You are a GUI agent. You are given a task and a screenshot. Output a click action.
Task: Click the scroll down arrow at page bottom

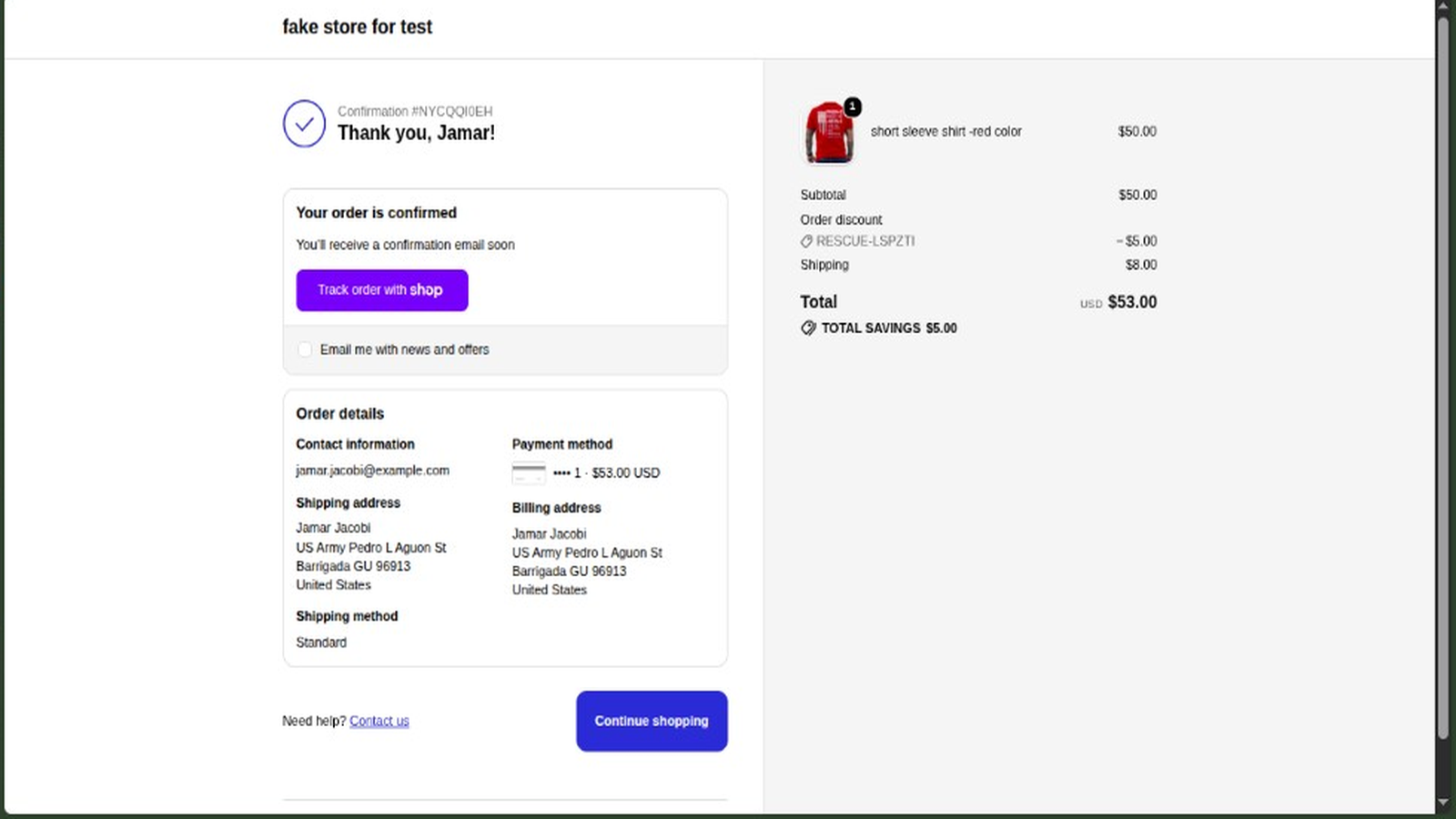1442,803
